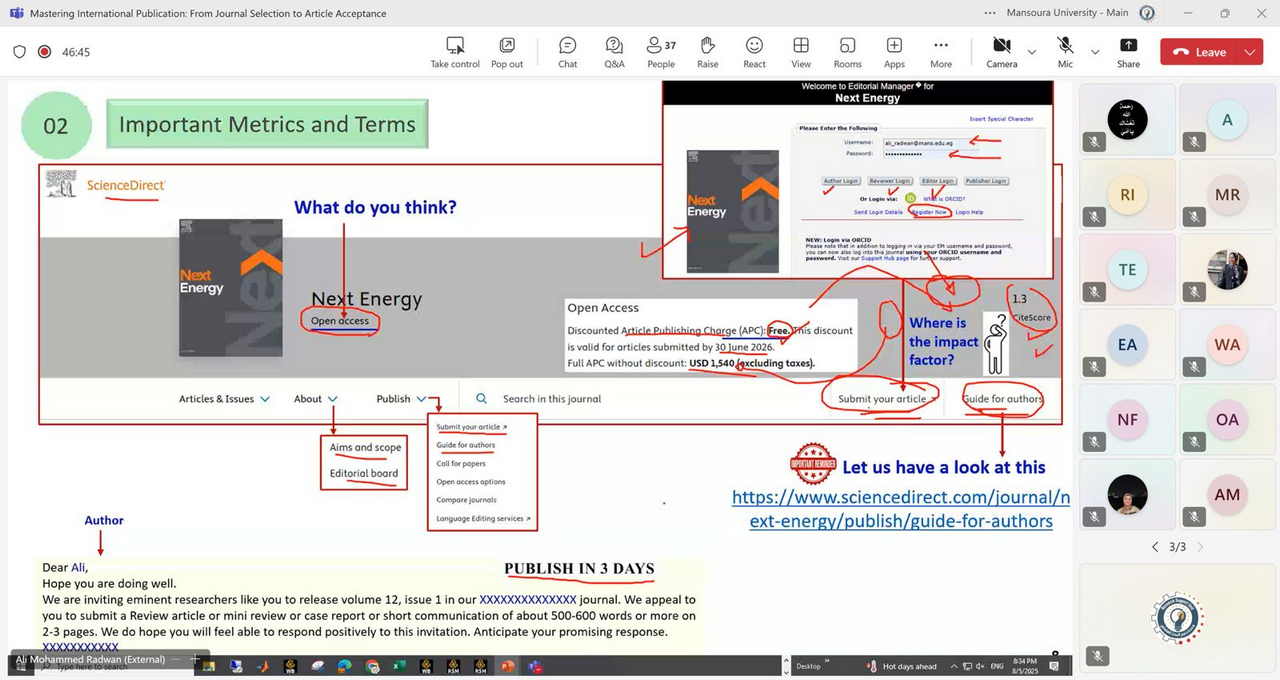
Task: Leave the meeting
Action: [x=1199, y=52]
